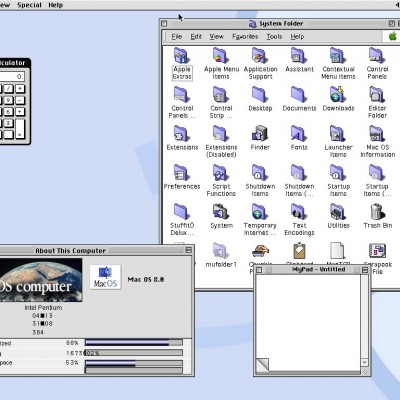Click the 88% memory usage bar
Image resolution: width=400 pixels, height=400 pixels.
[134, 342]
